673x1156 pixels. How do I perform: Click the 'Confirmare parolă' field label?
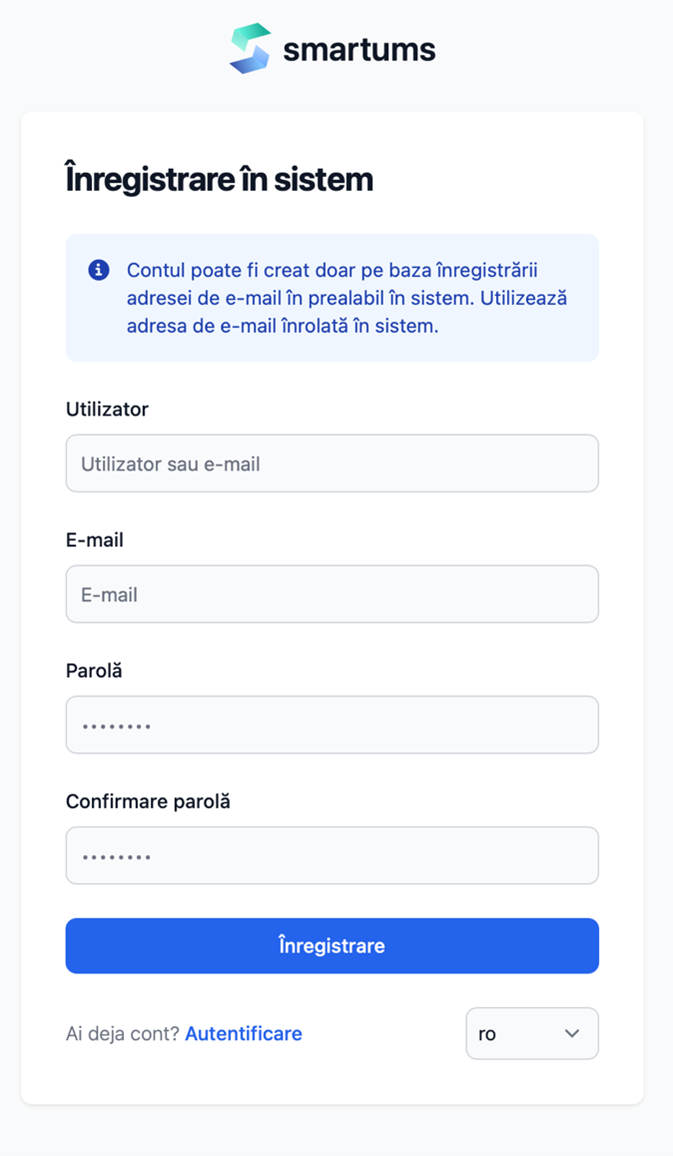point(148,802)
